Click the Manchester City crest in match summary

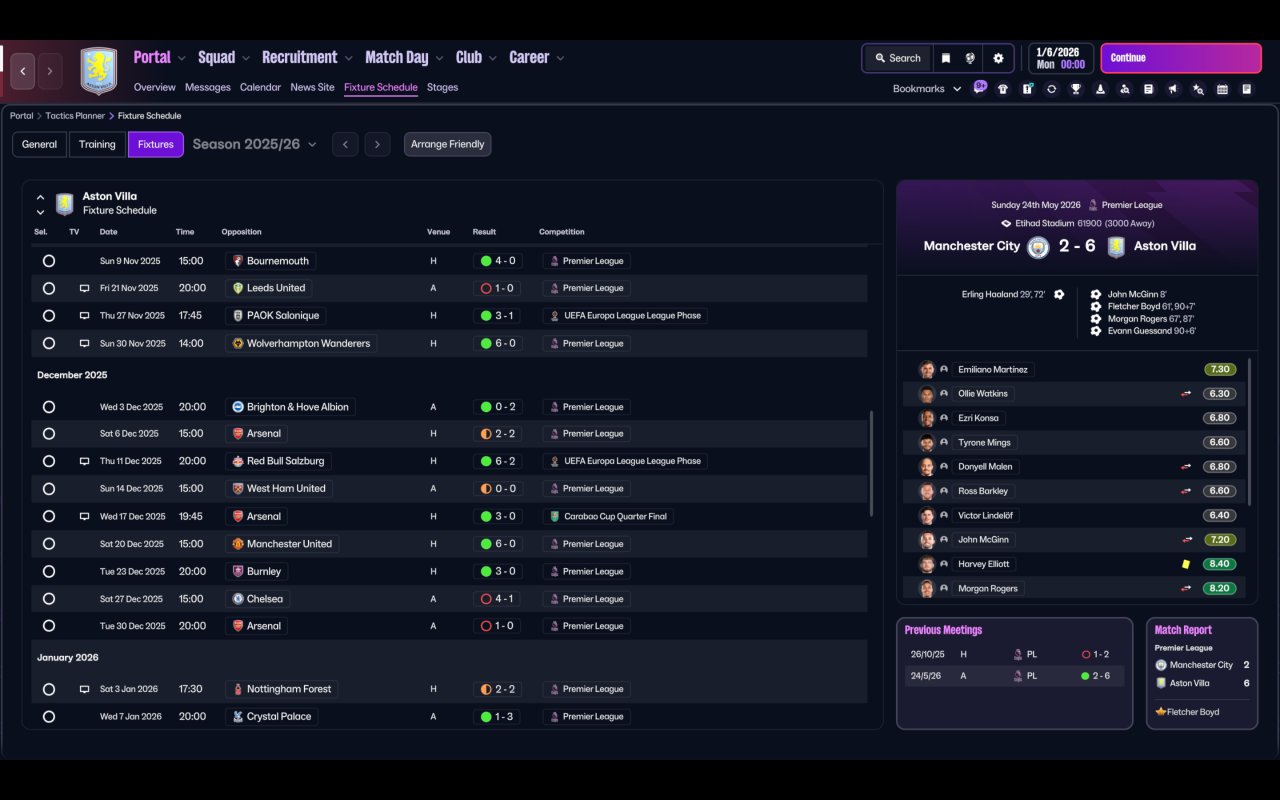click(x=1038, y=246)
